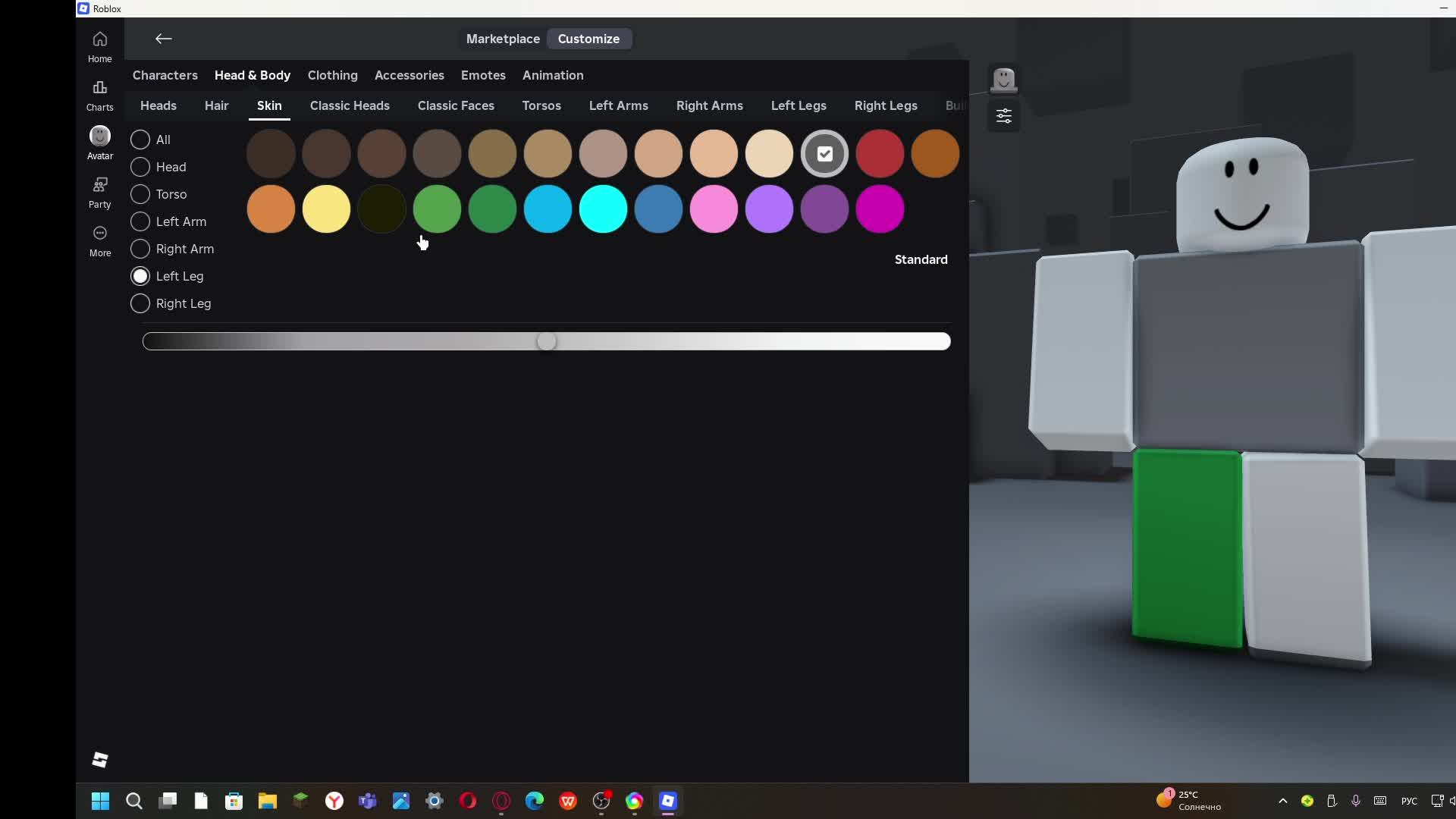Go back using the left arrow

163,39
